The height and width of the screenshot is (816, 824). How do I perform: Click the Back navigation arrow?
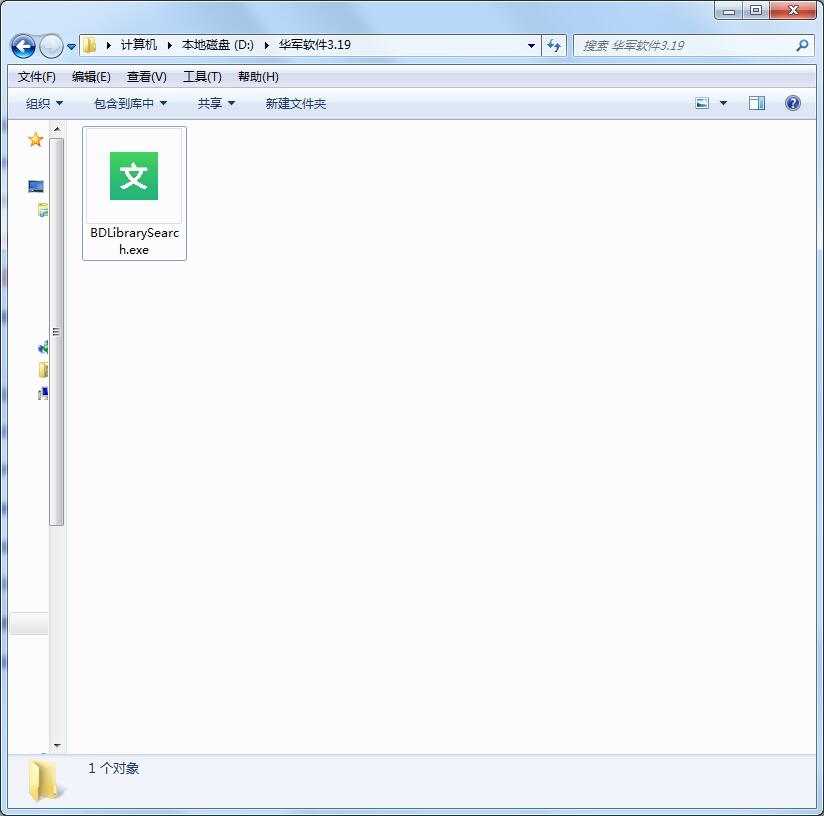23,46
